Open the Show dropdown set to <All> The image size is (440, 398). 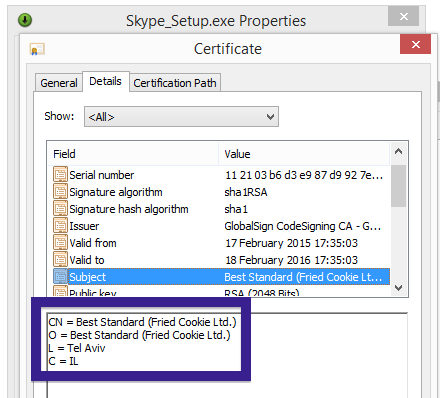[x=181, y=117]
